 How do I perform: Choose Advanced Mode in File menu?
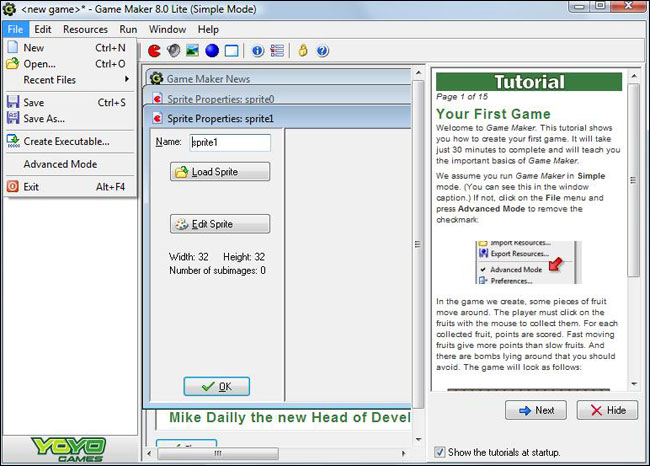60,164
